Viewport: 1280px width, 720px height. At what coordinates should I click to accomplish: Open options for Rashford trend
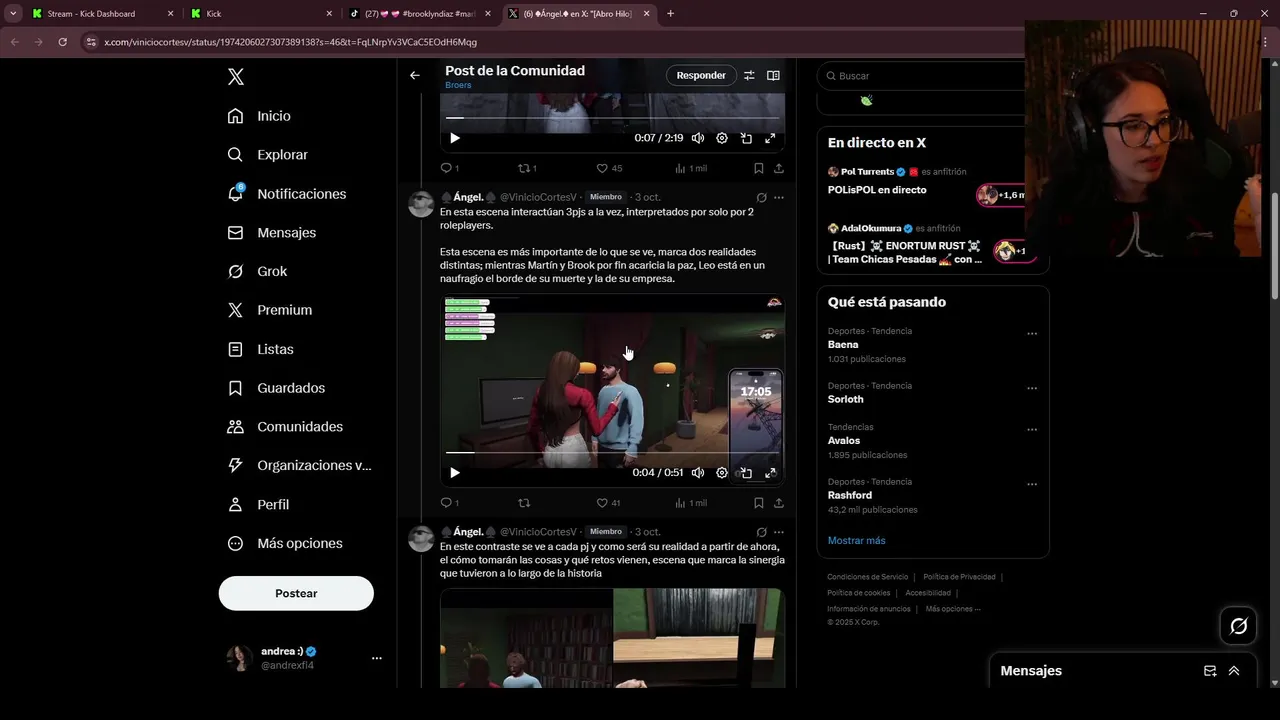(x=1032, y=485)
